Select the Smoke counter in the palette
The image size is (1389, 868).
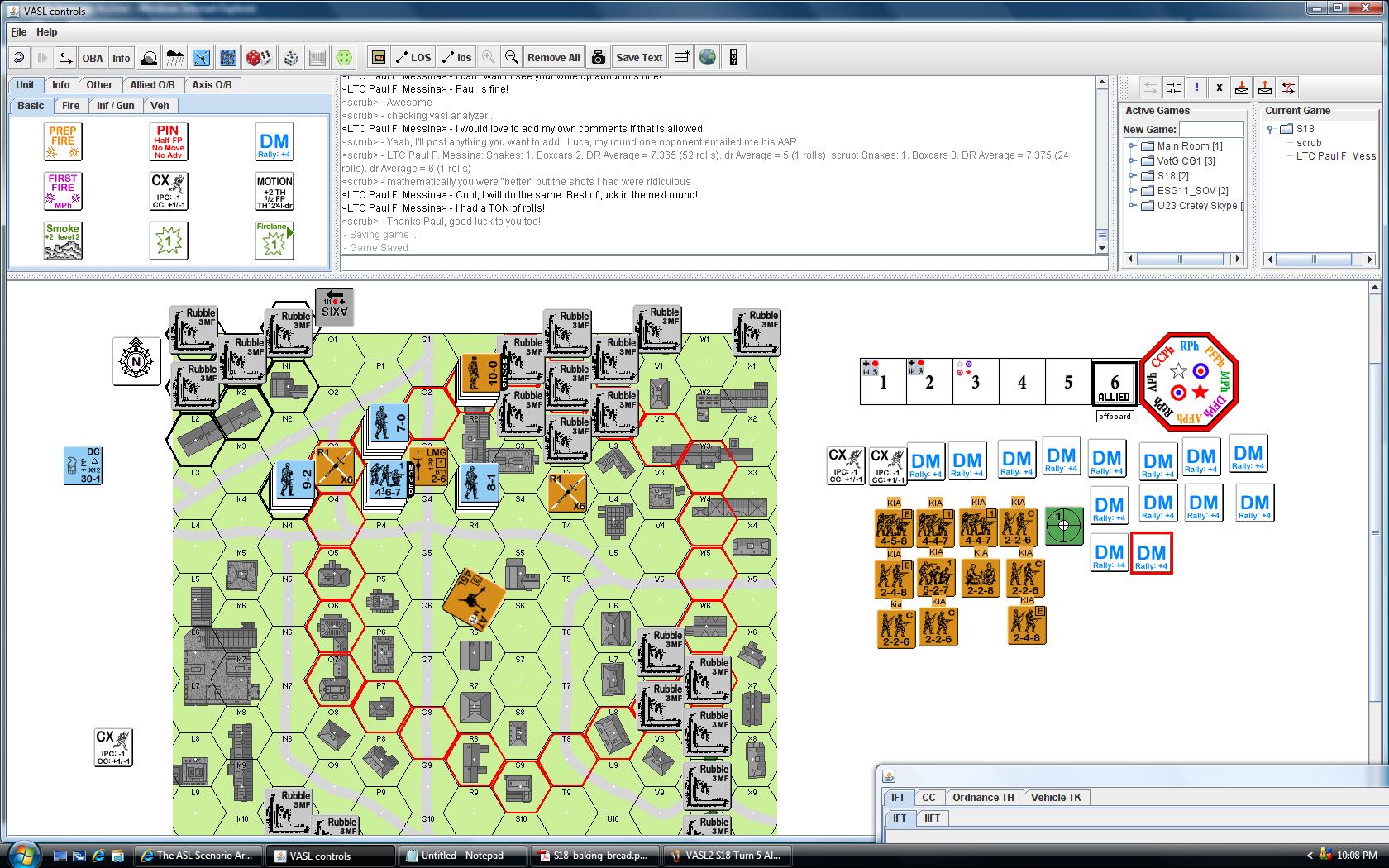[x=63, y=241]
